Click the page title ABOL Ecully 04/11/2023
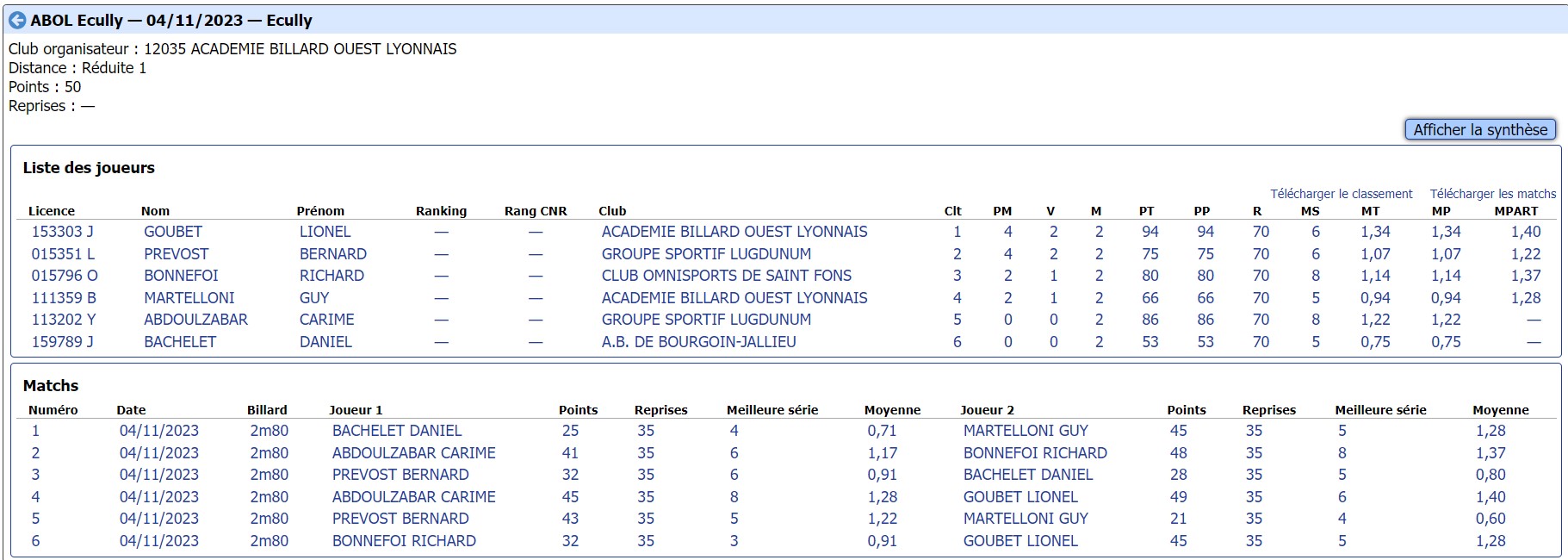The image size is (1568, 560). tap(171, 20)
